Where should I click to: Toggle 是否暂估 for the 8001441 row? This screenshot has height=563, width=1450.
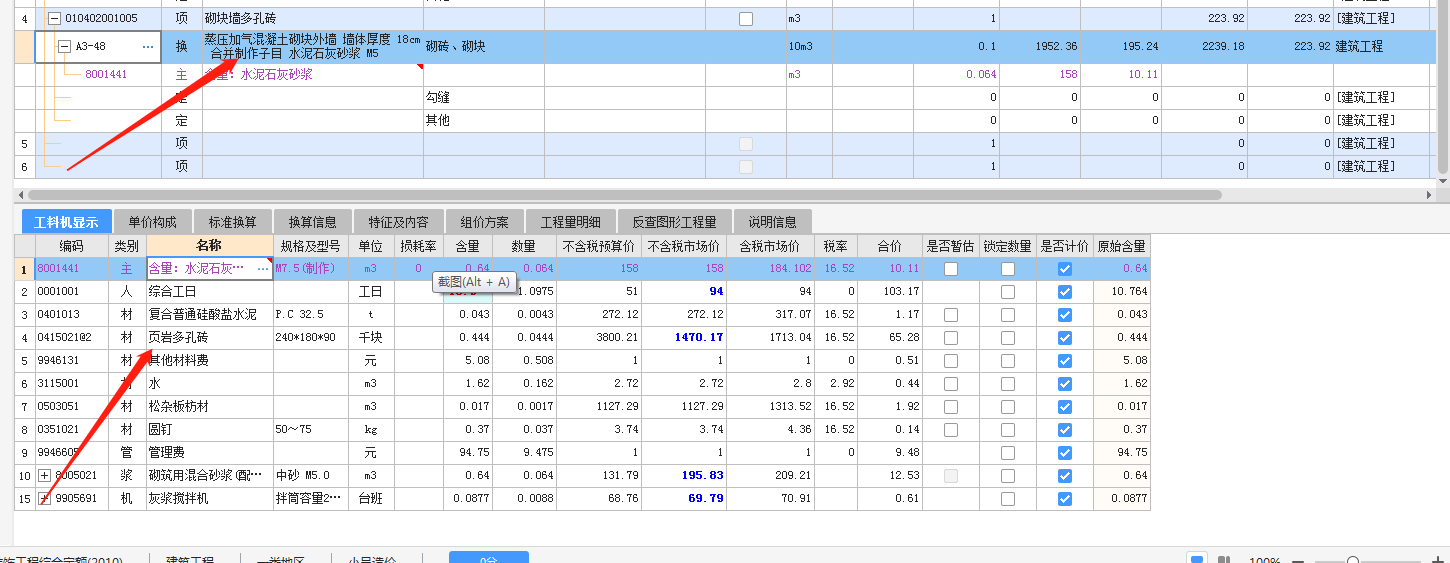coord(951,269)
